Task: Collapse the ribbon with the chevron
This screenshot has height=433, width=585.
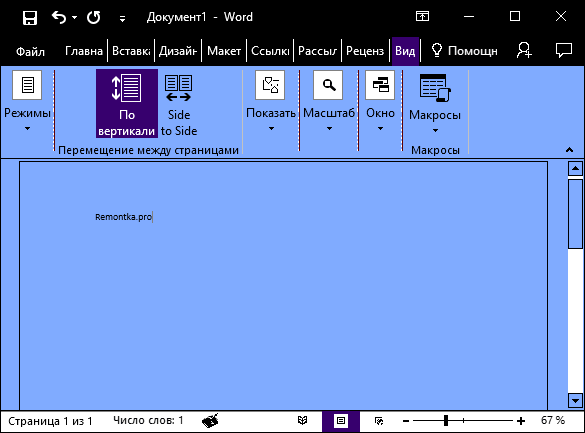Action: [x=569, y=150]
